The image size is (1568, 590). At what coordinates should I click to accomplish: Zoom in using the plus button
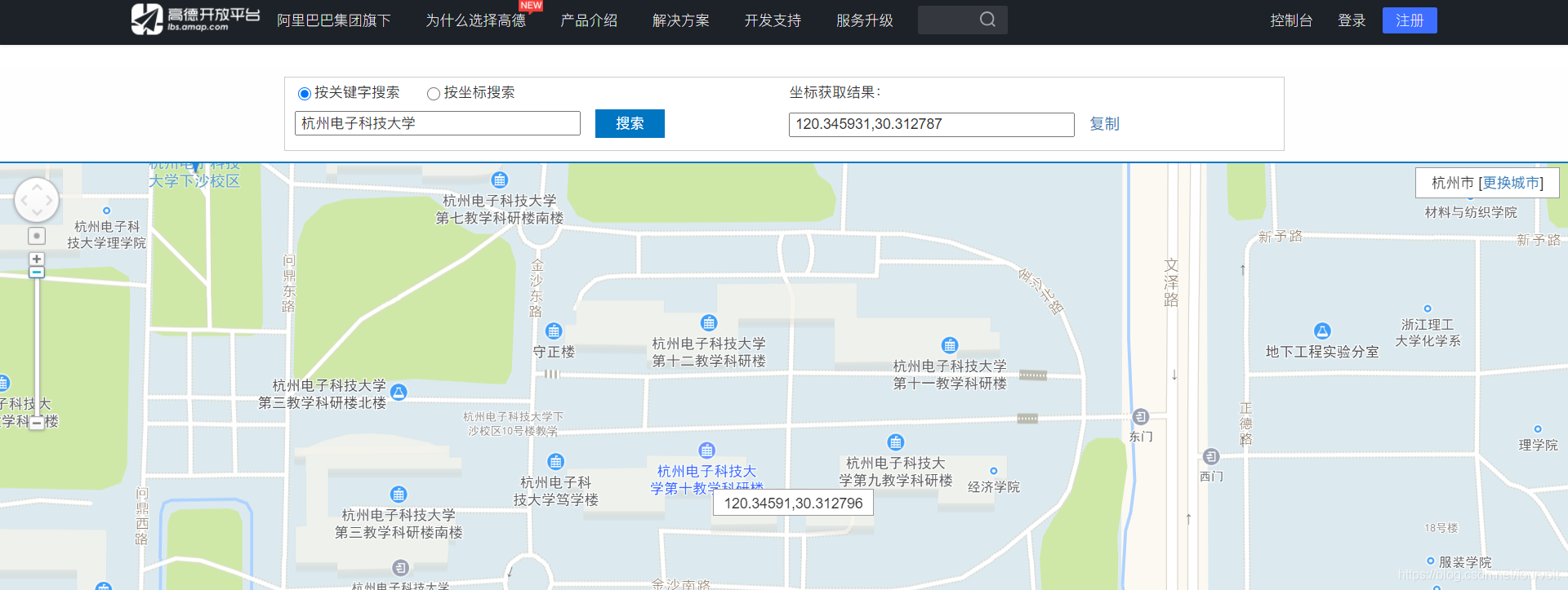(x=37, y=259)
